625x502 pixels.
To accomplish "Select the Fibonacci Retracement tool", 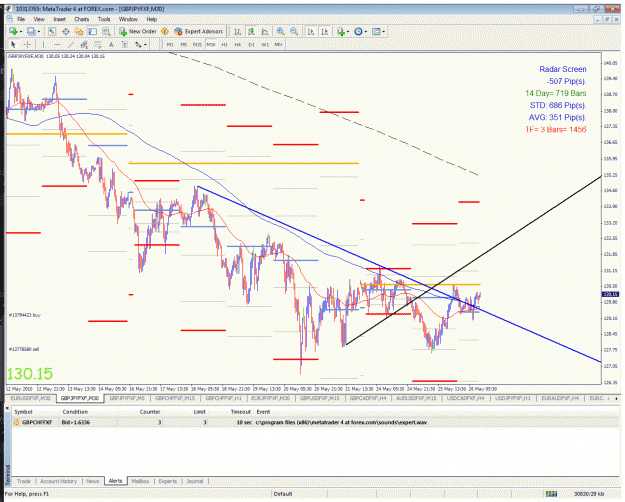I will coord(98,45).
